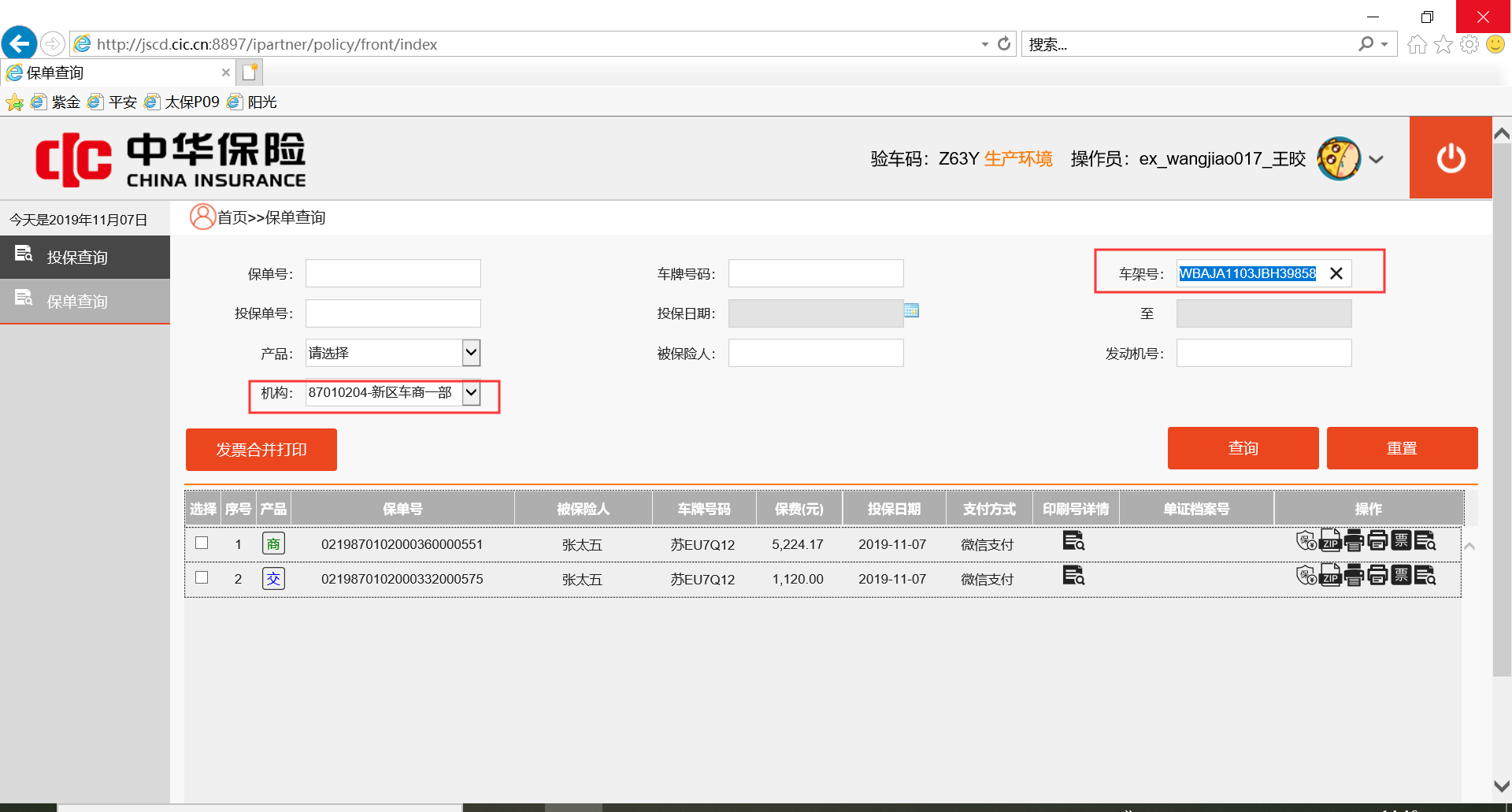Open 印刷详情 document icon for row 1

tap(1073, 541)
